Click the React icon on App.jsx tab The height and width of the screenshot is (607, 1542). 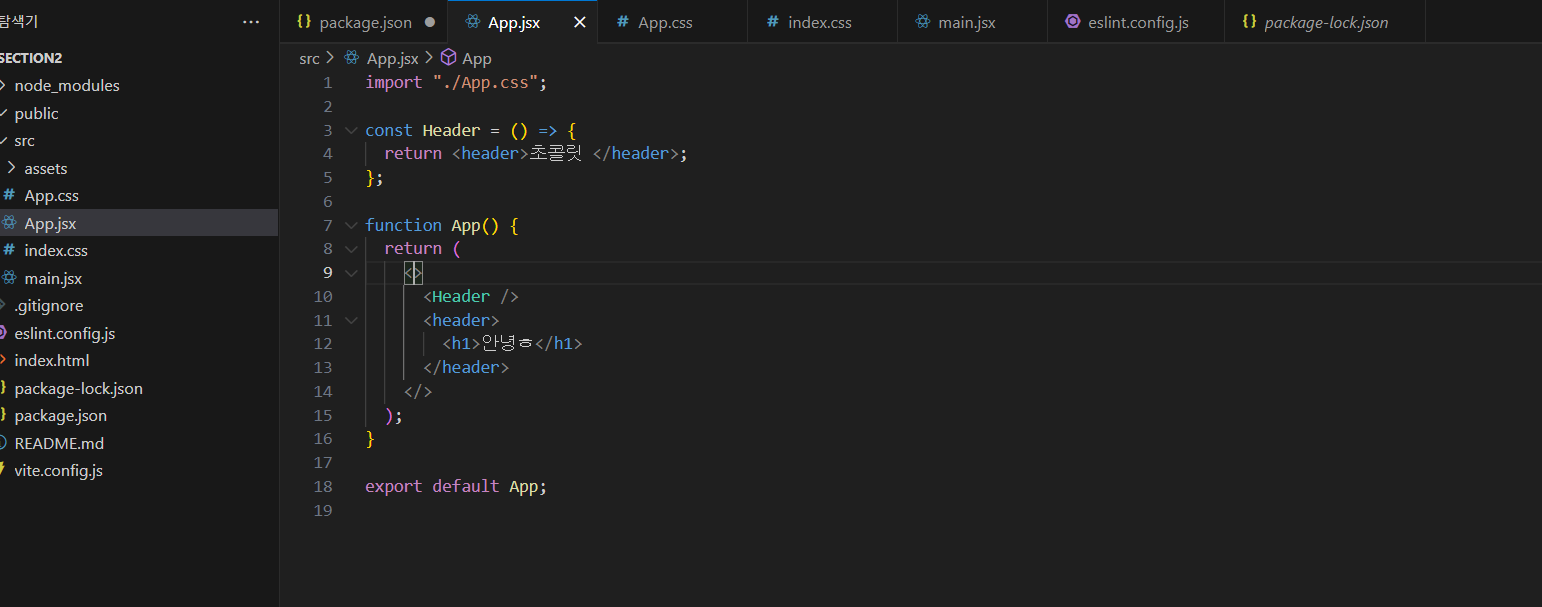coord(473,22)
